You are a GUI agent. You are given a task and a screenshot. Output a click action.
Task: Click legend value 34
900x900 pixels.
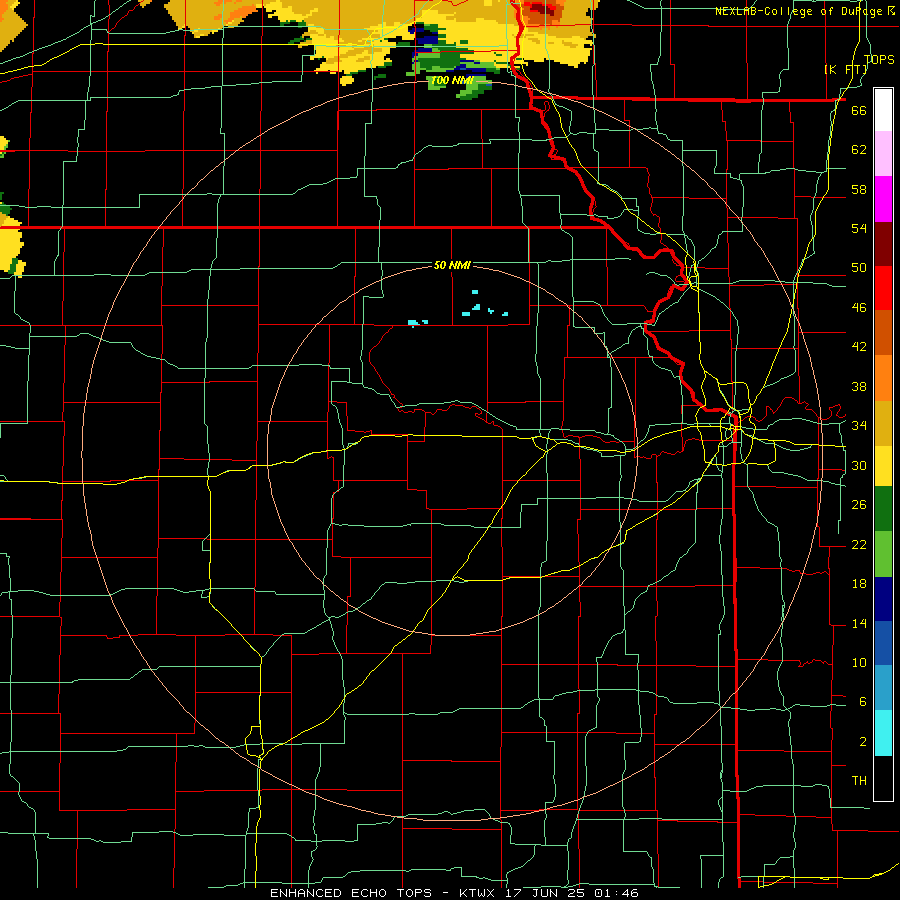(859, 426)
